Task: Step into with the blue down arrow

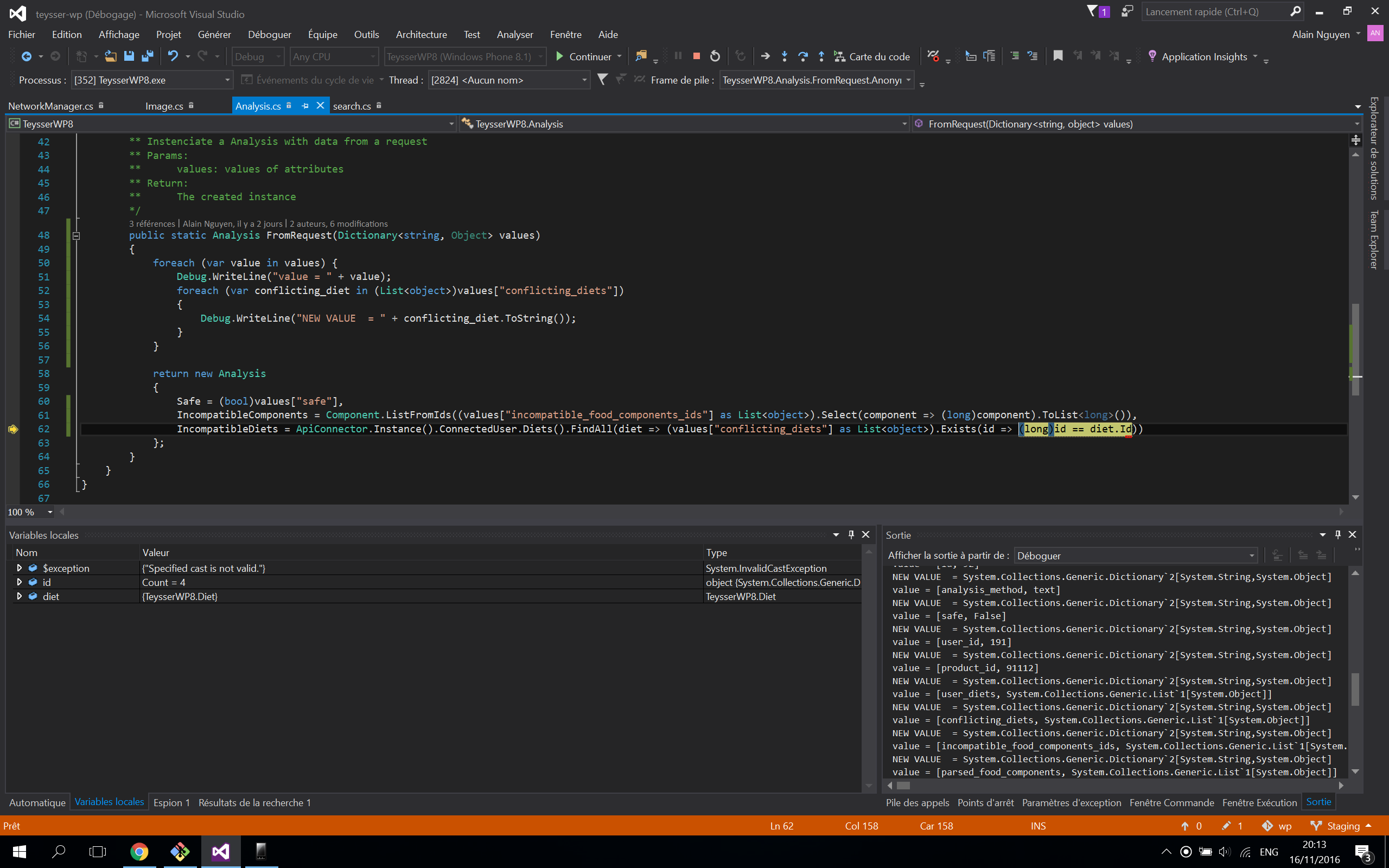Action: click(784, 56)
